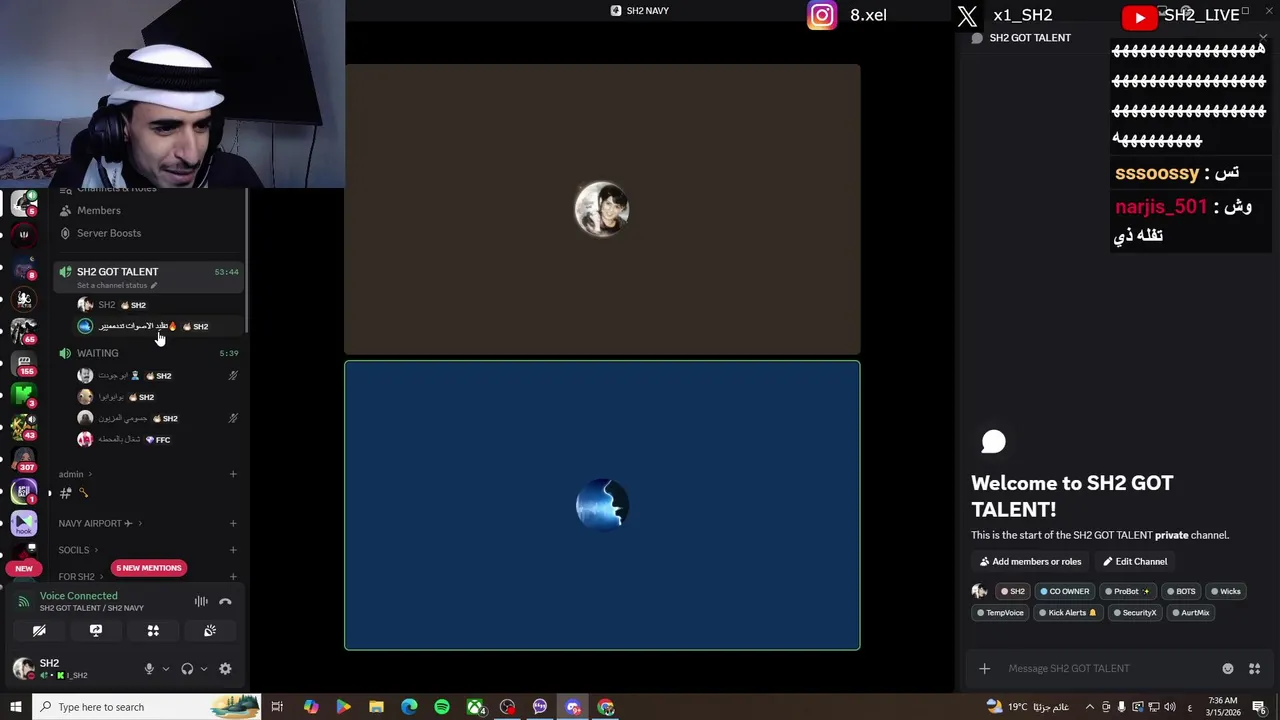Toggle noise suppression waveform icon
Screen dimensions: 1280x720
pyautogui.click(x=201, y=602)
